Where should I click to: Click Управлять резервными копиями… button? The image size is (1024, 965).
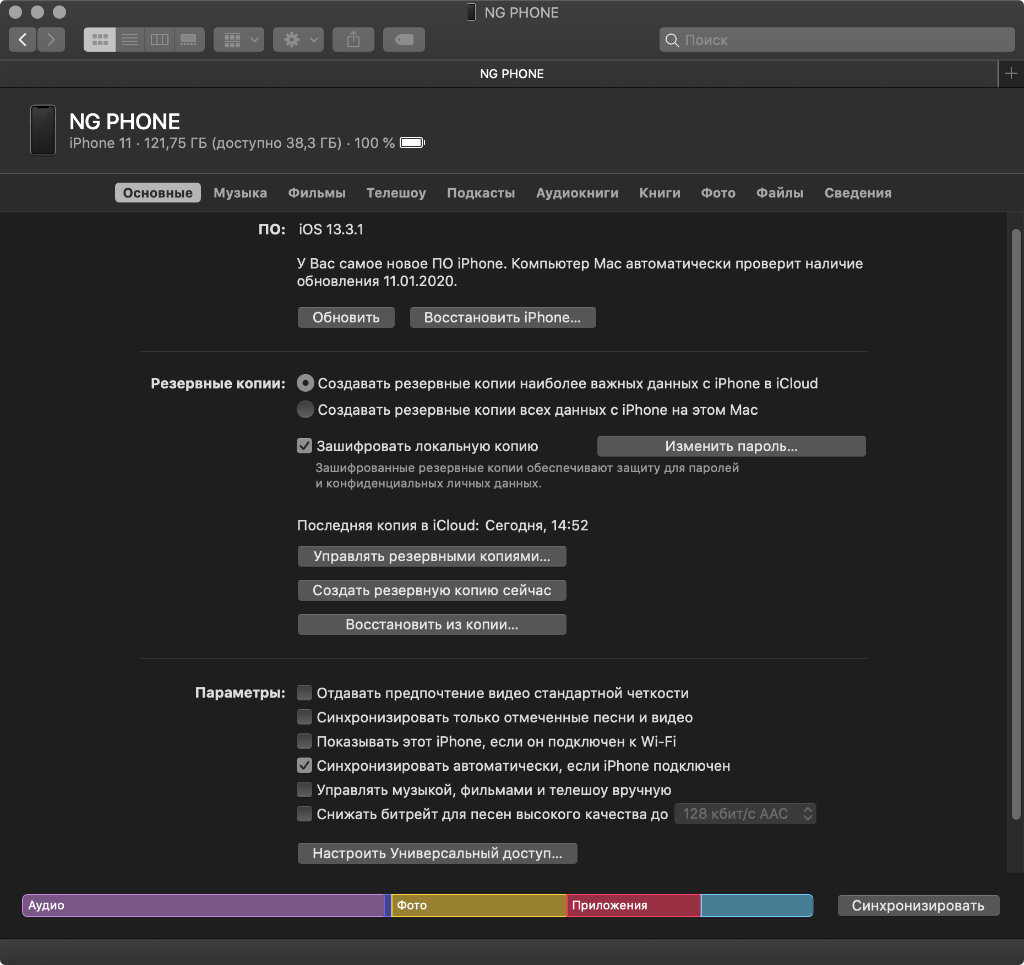point(432,556)
